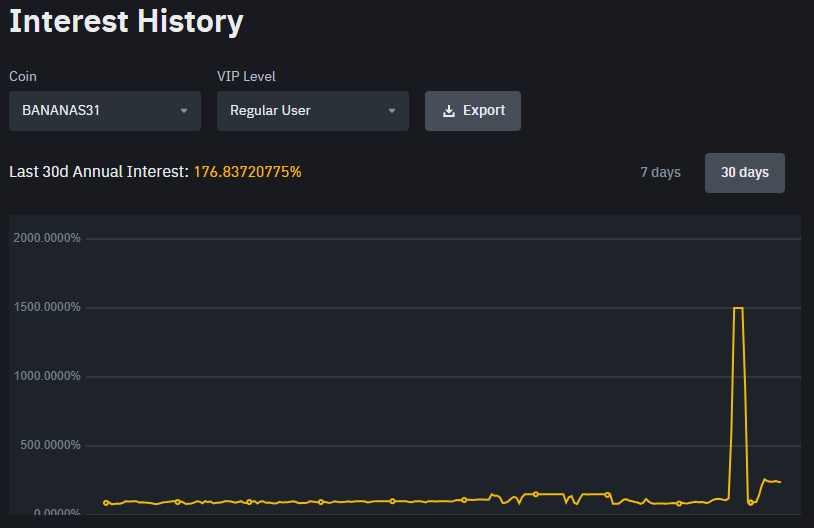Click the VIP Level field label

(x=246, y=76)
